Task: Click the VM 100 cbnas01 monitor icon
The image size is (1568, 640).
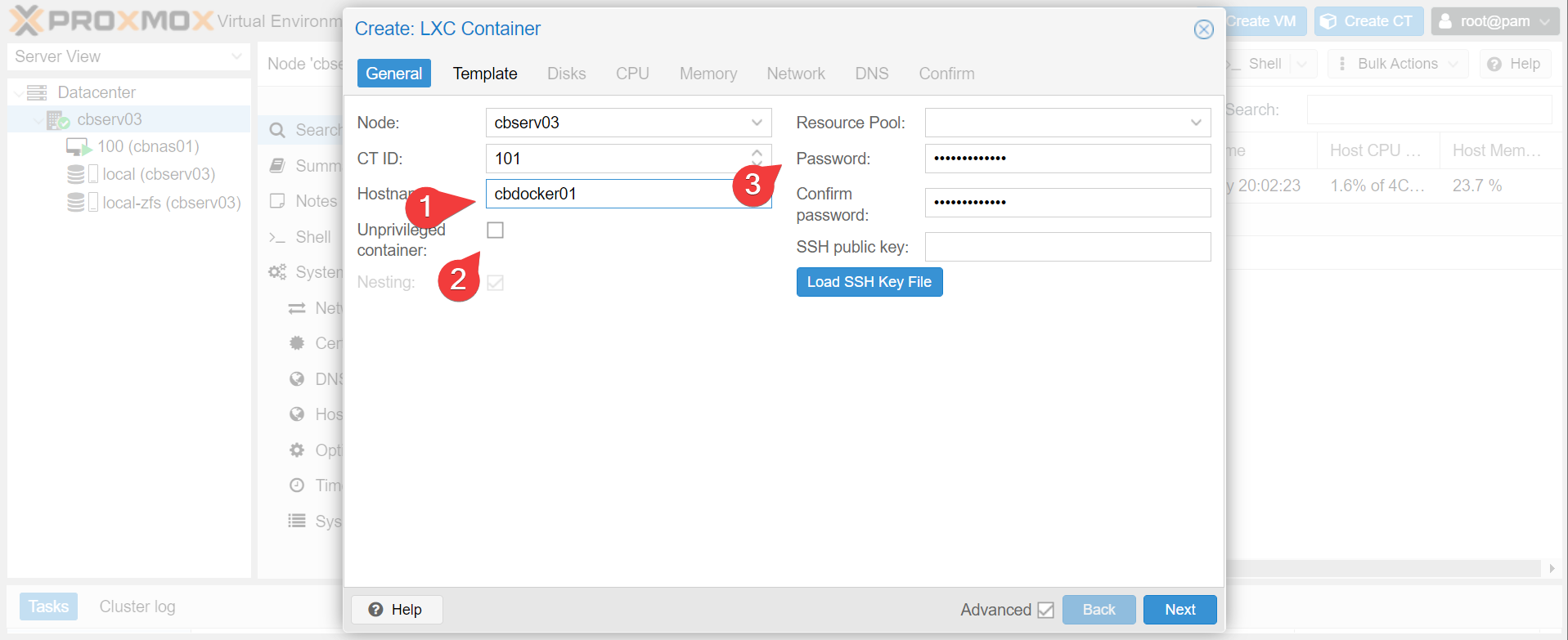Action: click(x=79, y=147)
